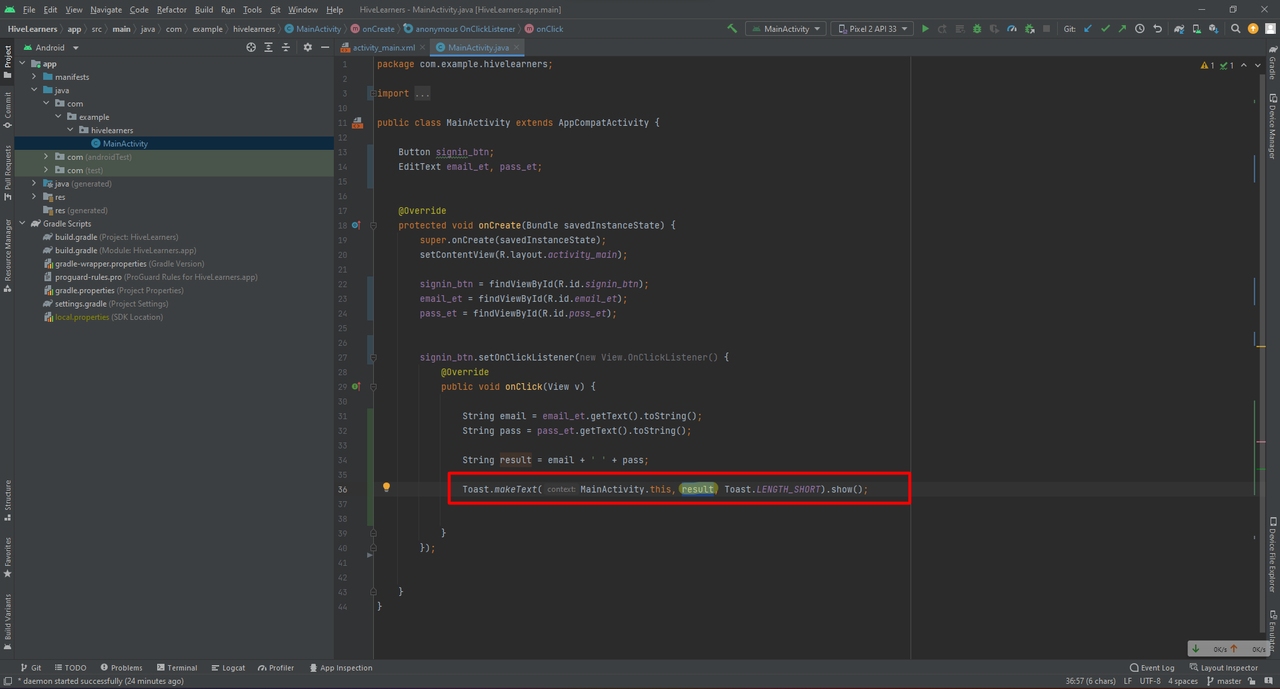Click the Select Opened File target icon
Screen dimensions: 1280x689
click(x=251, y=47)
